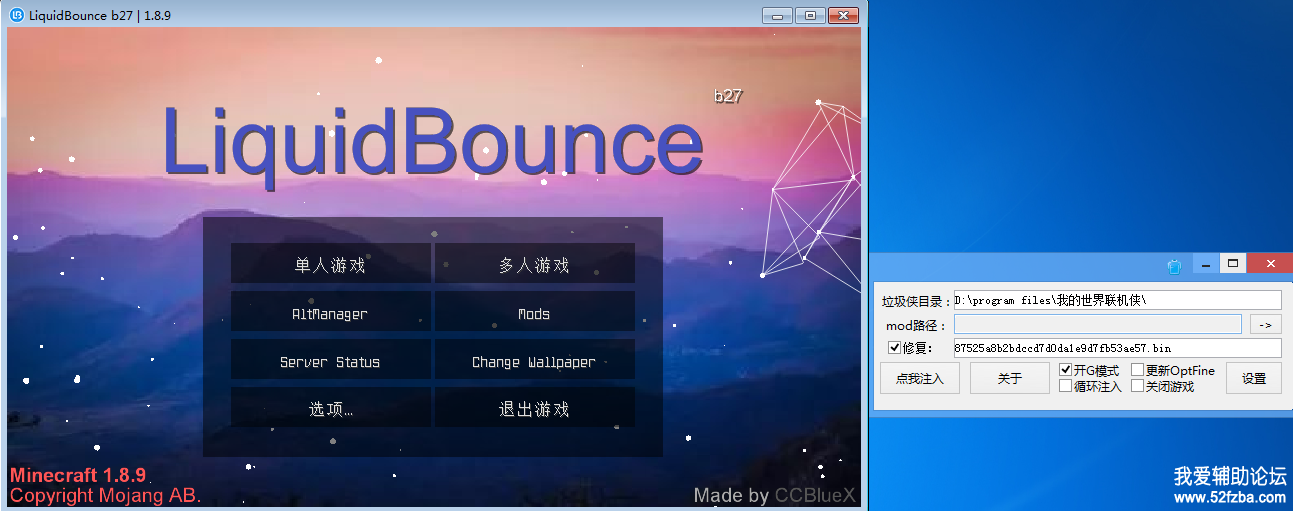Close the injector tool window
This screenshot has width=1293, height=511.
coord(1270,264)
